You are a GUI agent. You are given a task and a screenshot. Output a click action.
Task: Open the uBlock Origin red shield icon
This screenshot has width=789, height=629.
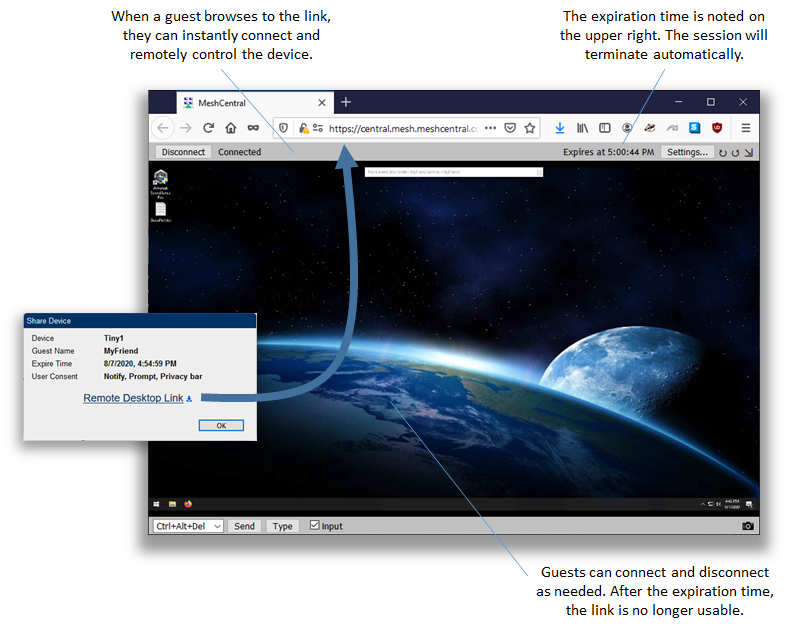pyautogui.click(x=717, y=128)
